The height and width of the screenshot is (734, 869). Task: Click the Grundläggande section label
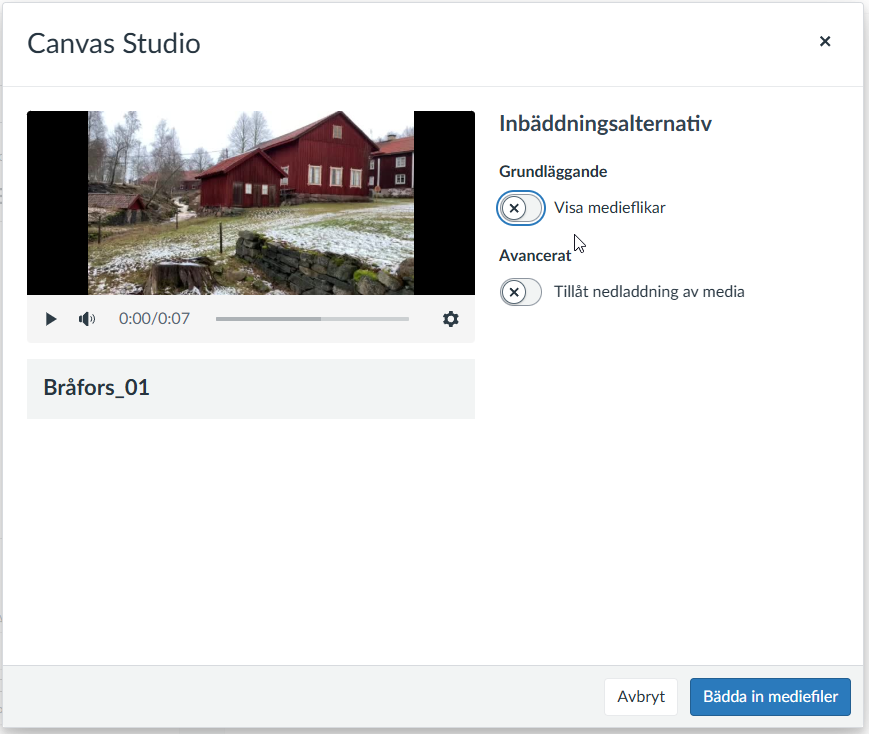point(553,171)
